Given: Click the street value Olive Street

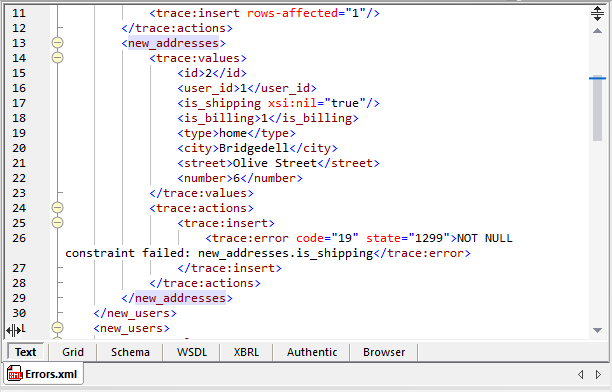Looking at the screenshot, I should pos(275,163).
